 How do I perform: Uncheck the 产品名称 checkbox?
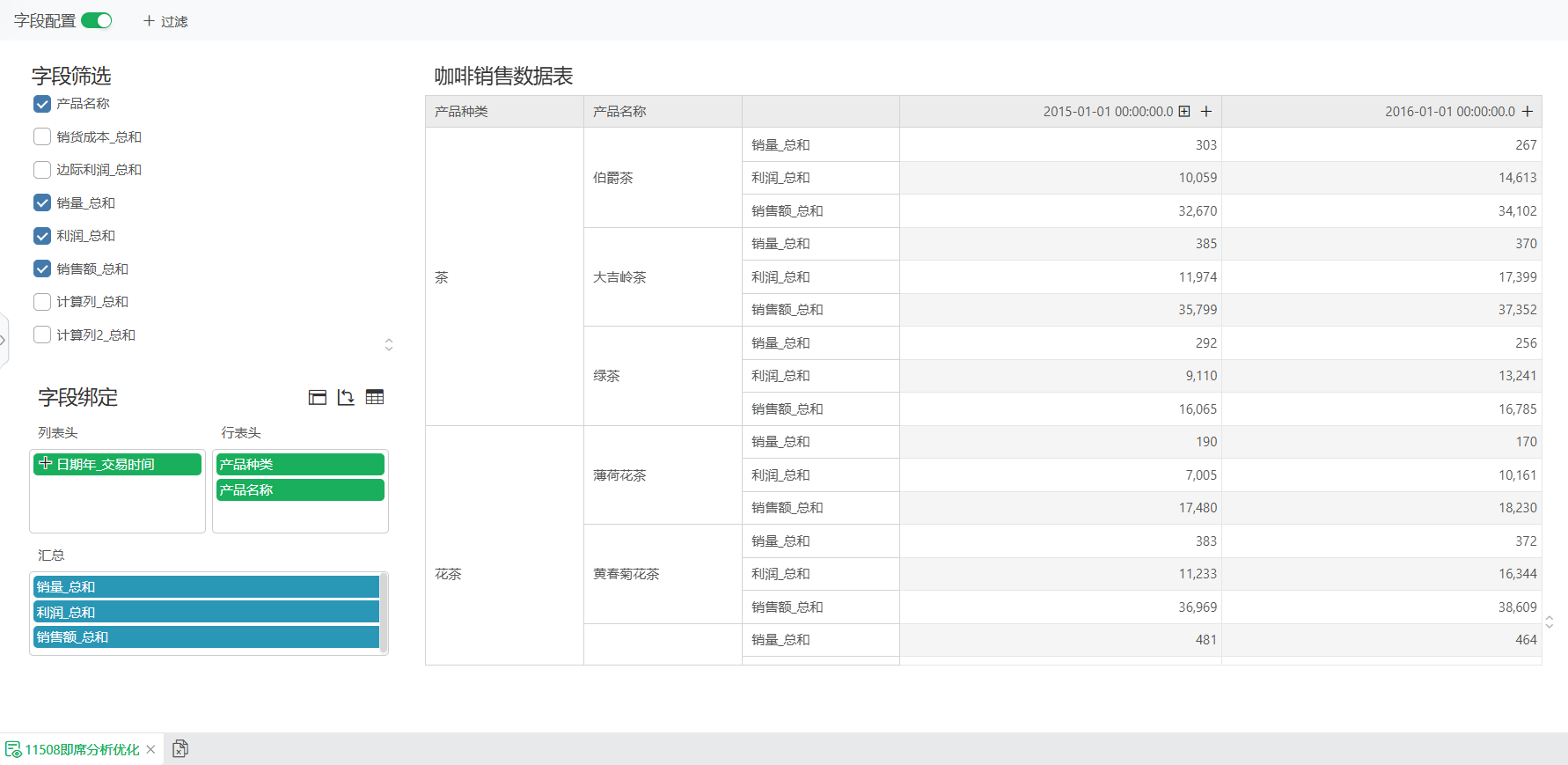42,104
